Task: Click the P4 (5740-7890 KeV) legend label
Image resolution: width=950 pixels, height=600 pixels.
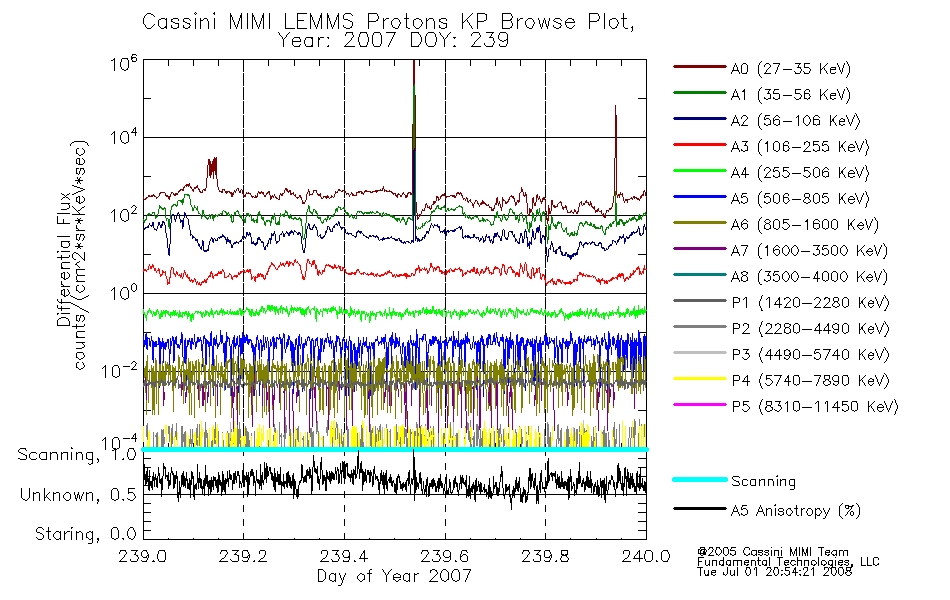Action: (x=810, y=381)
